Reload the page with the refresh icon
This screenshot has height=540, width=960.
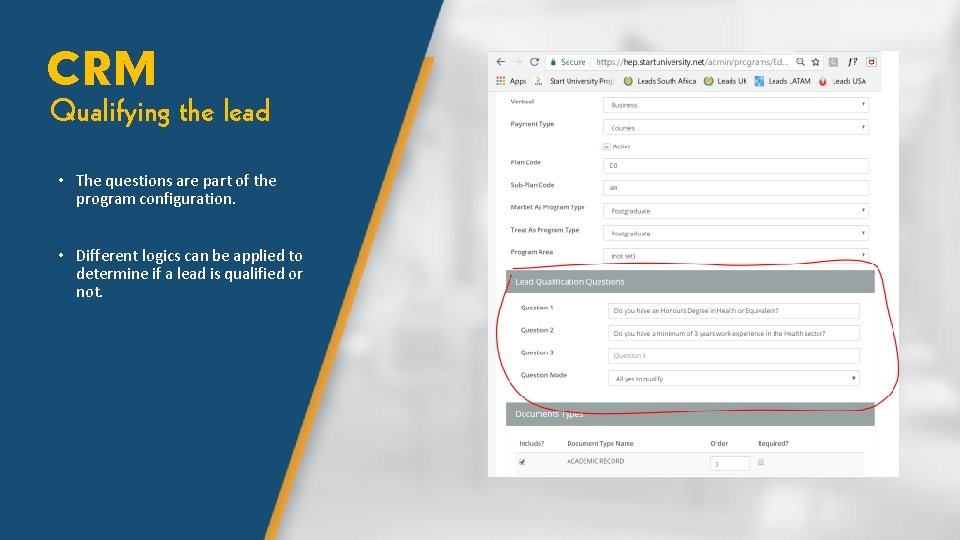pos(534,62)
